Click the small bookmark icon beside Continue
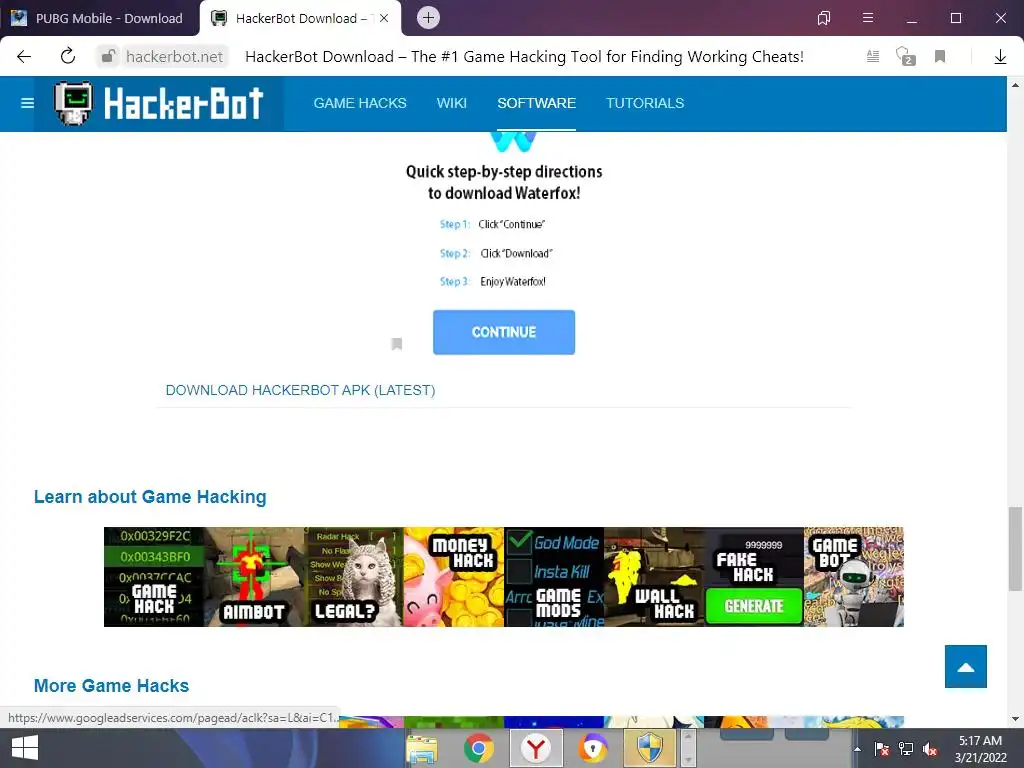This screenshot has height=768, width=1024. pyautogui.click(x=396, y=344)
